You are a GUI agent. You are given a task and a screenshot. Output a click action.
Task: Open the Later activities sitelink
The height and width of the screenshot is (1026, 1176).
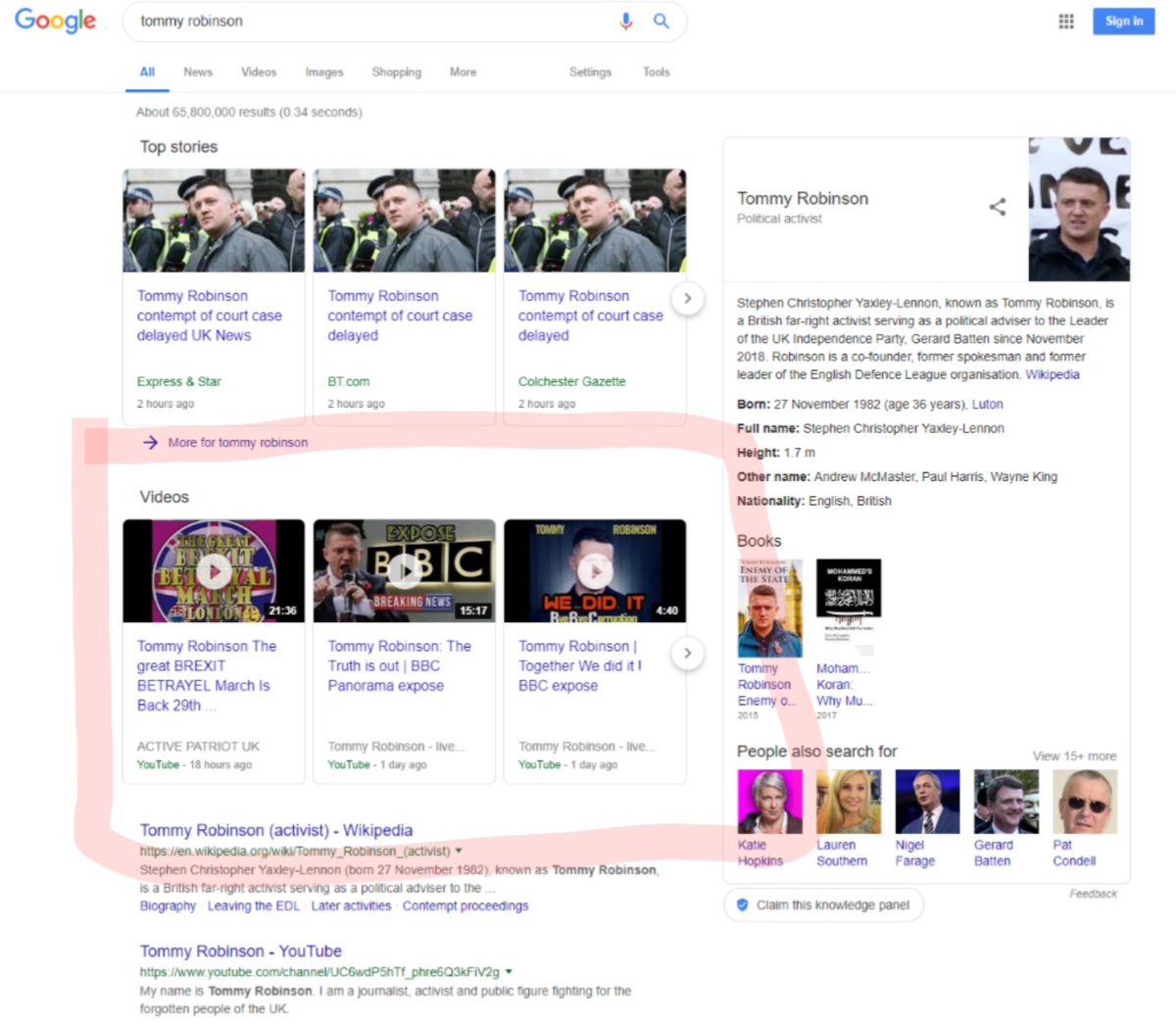tap(351, 905)
